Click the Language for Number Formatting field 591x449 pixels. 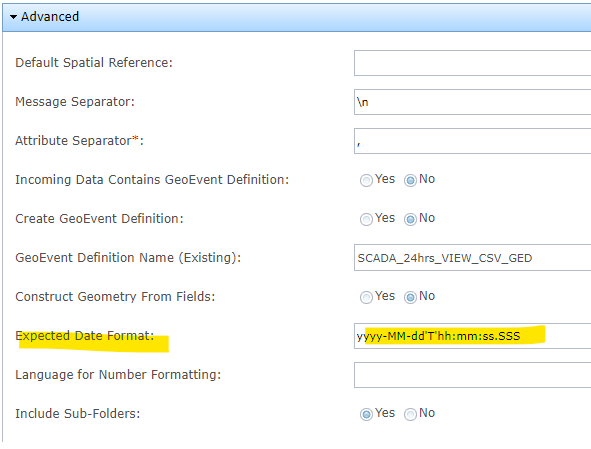click(x=473, y=375)
